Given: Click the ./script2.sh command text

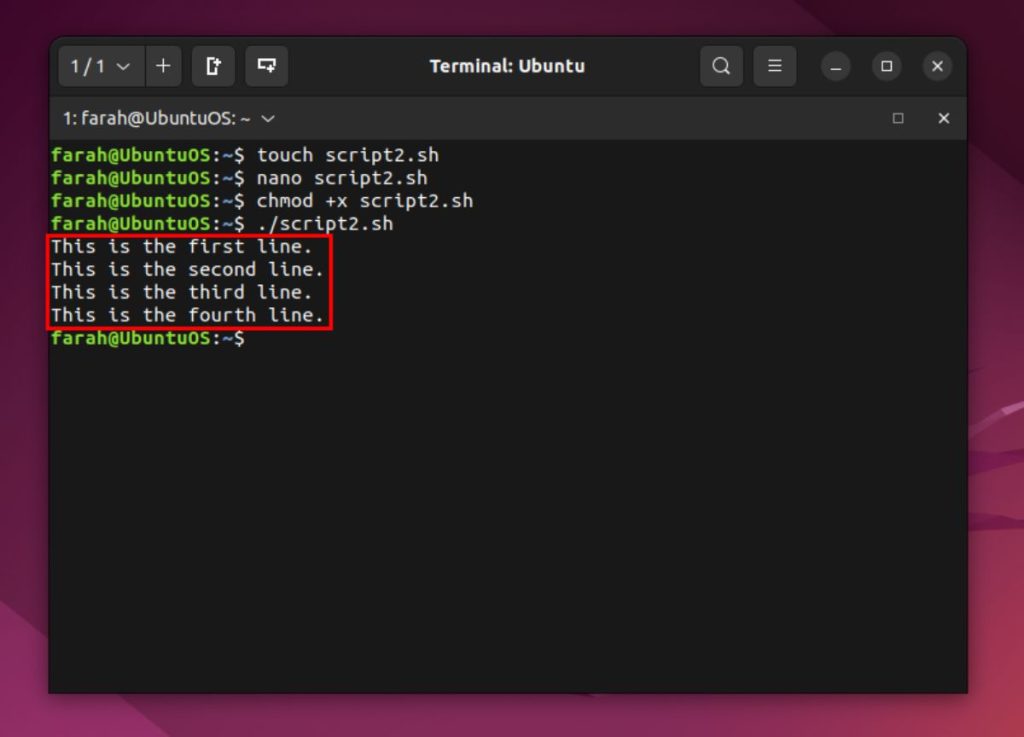Looking at the screenshot, I should point(325,223).
